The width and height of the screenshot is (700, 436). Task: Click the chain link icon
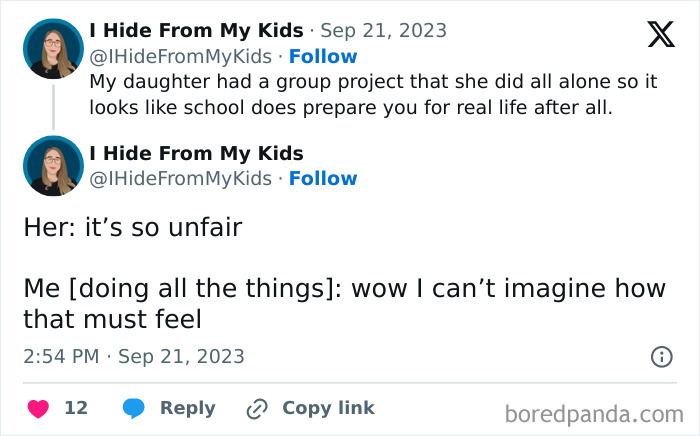[257, 408]
